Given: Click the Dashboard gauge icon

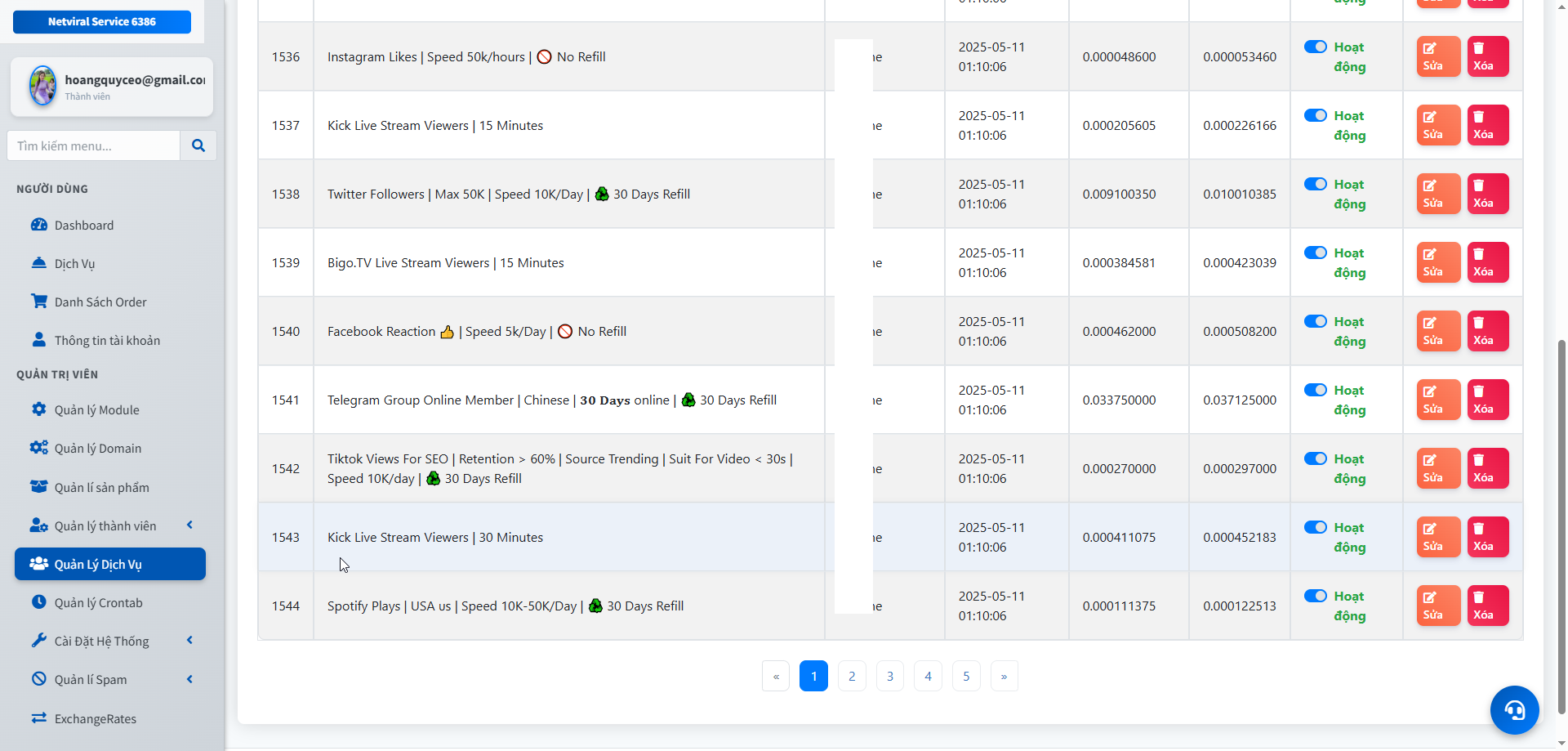Looking at the screenshot, I should point(38,225).
